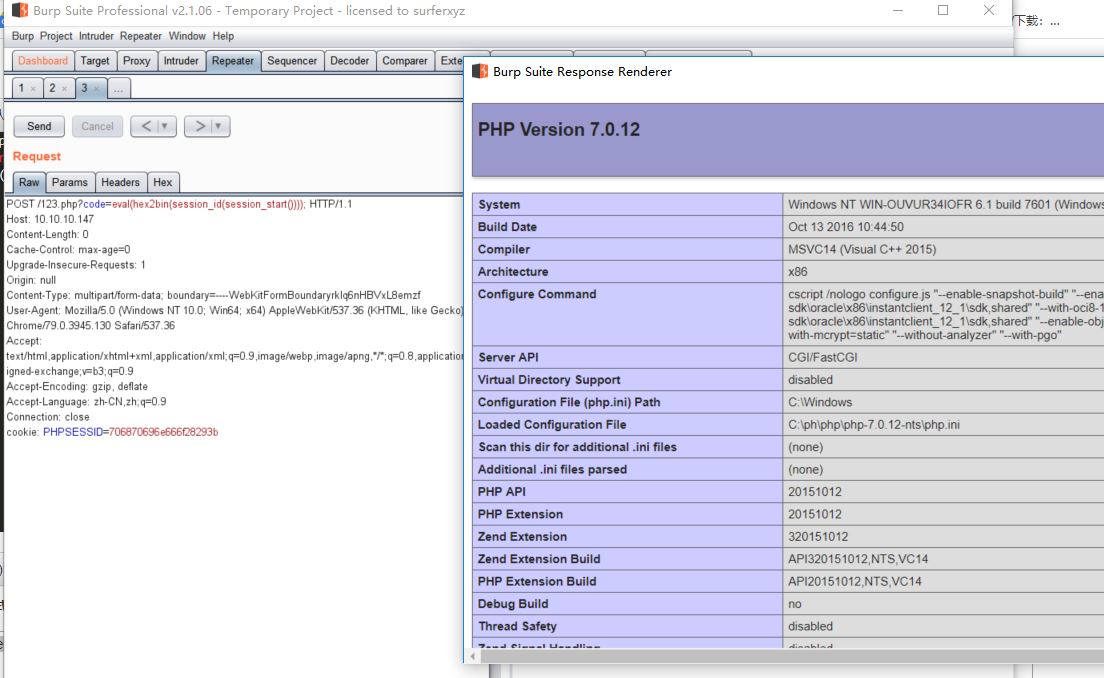Screen dimensions: 1104x678
Task: Click the "Upgrade-Insecure-Requests: 1" header line
Action: [76, 265]
